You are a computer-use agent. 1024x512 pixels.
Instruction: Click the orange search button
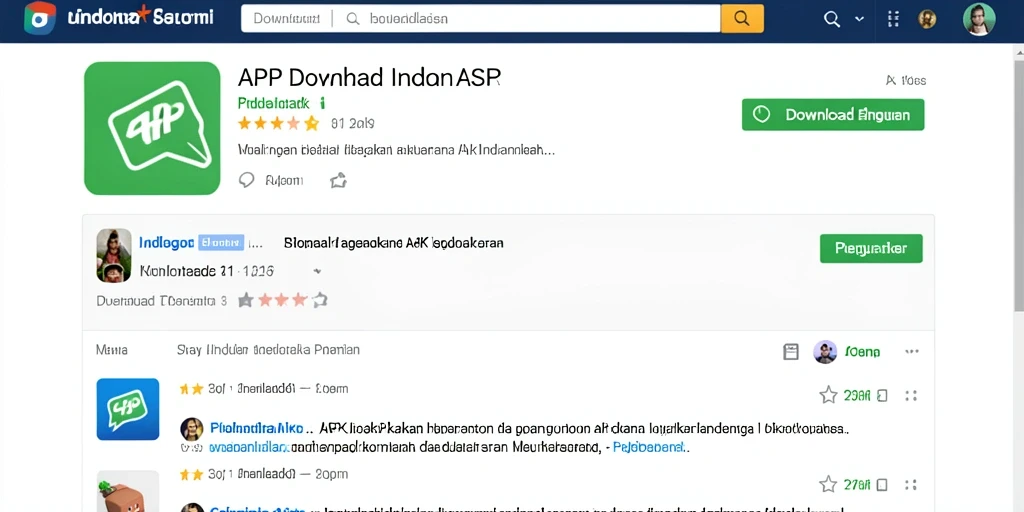(x=742, y=18)
